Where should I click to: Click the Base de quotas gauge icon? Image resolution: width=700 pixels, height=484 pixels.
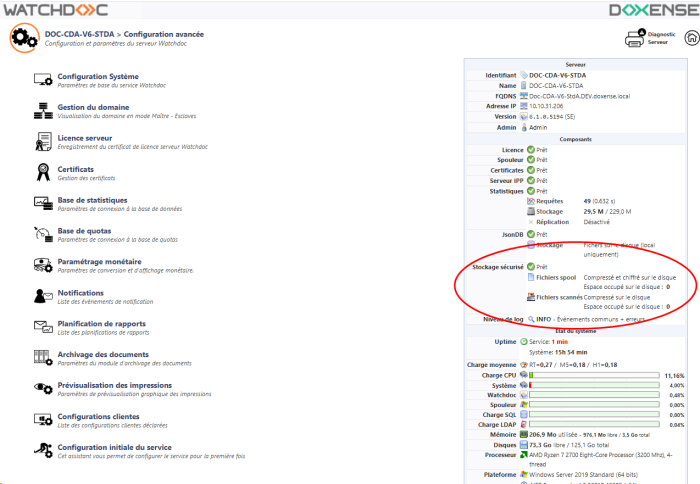tap(43, 234)
